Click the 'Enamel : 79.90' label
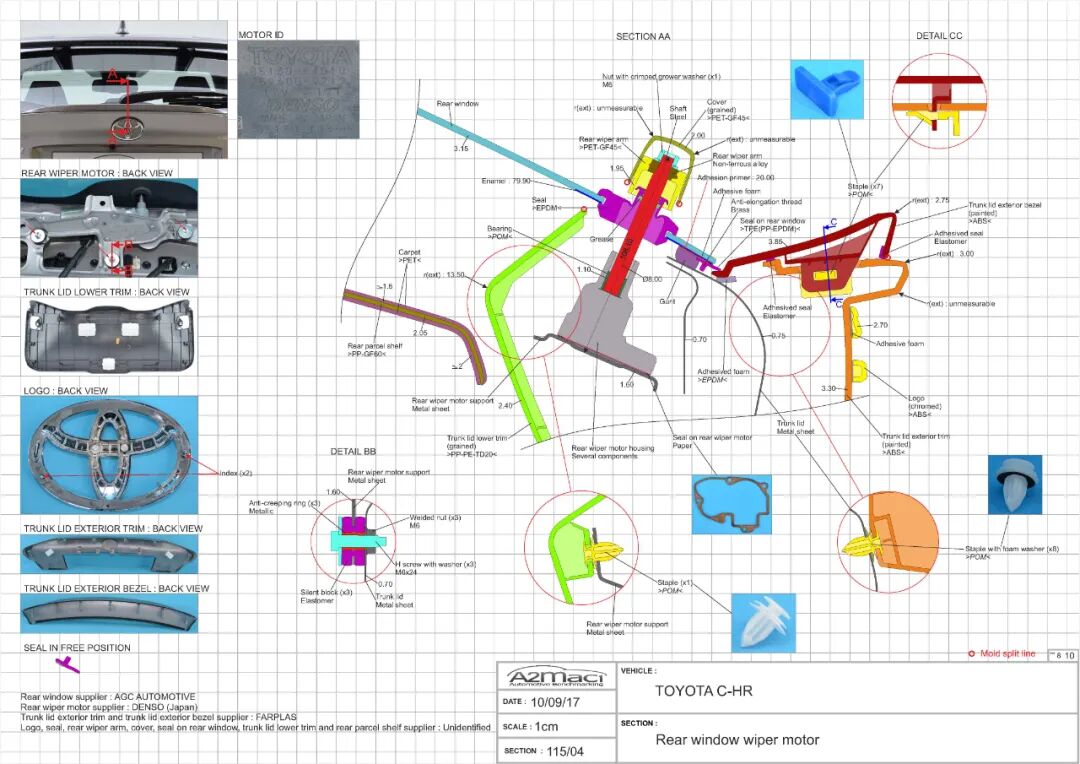This screenshot has height=764, width=1080. click(x=506, y=181)
